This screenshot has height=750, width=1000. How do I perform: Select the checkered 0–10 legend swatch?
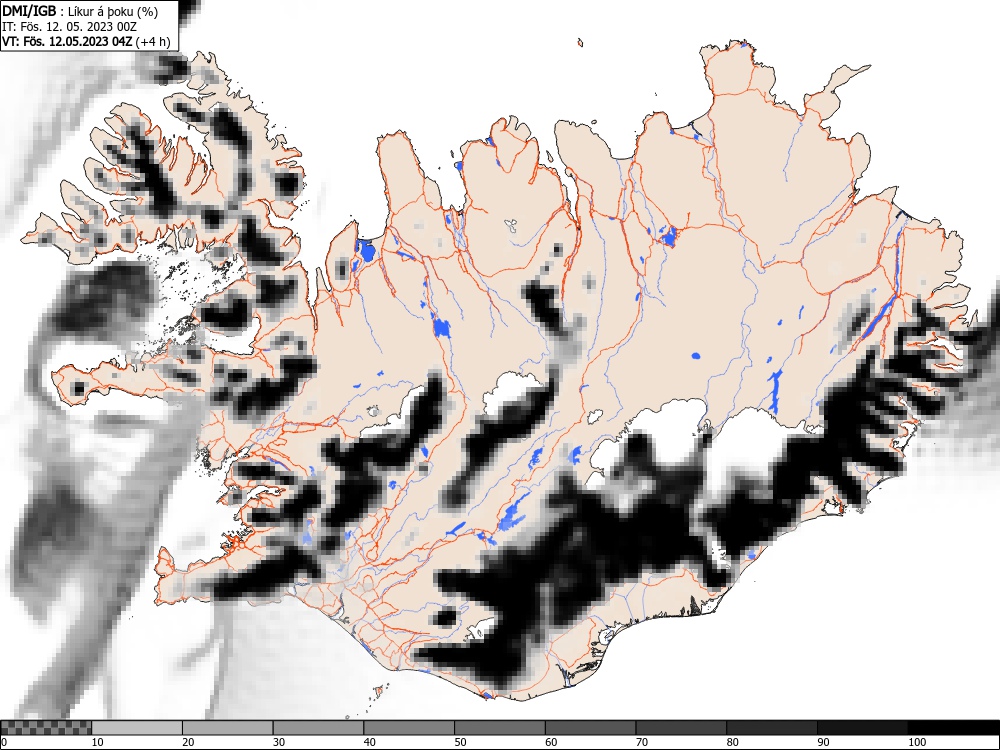click(x=46, y=728)
